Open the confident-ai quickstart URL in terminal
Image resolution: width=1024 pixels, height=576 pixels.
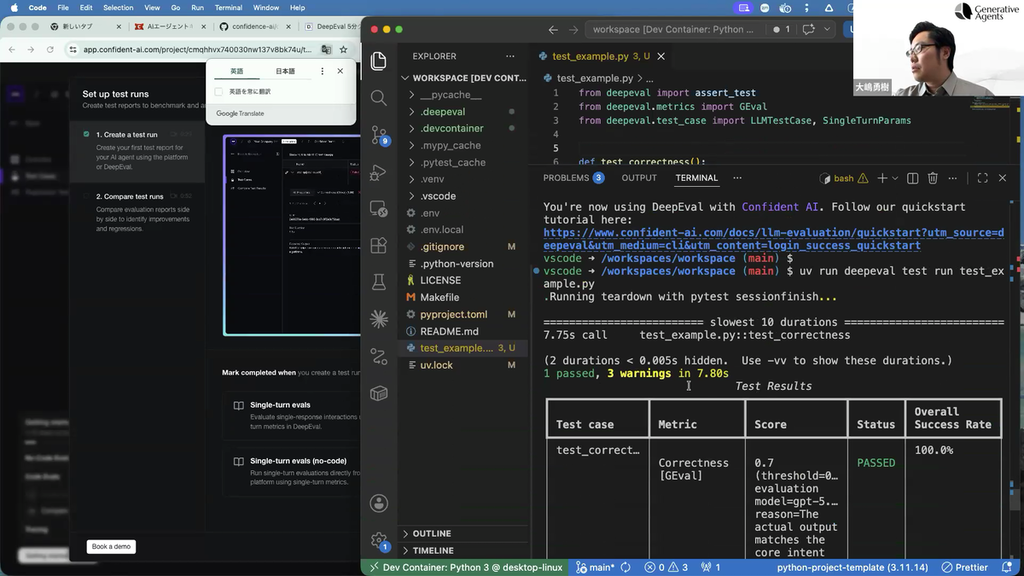pyautogui.click(x=773, y=239)
